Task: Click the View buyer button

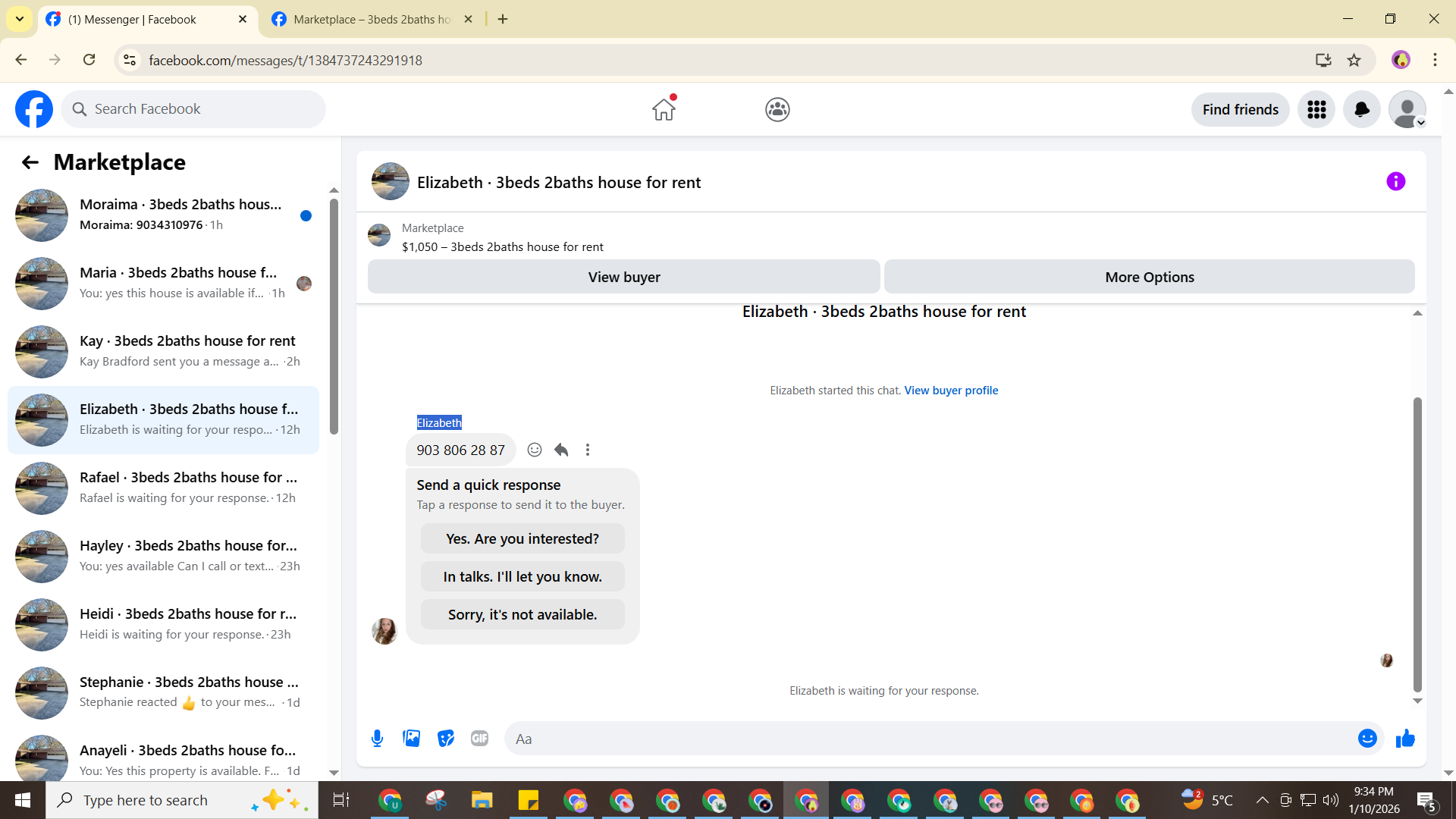Action: 623,278
